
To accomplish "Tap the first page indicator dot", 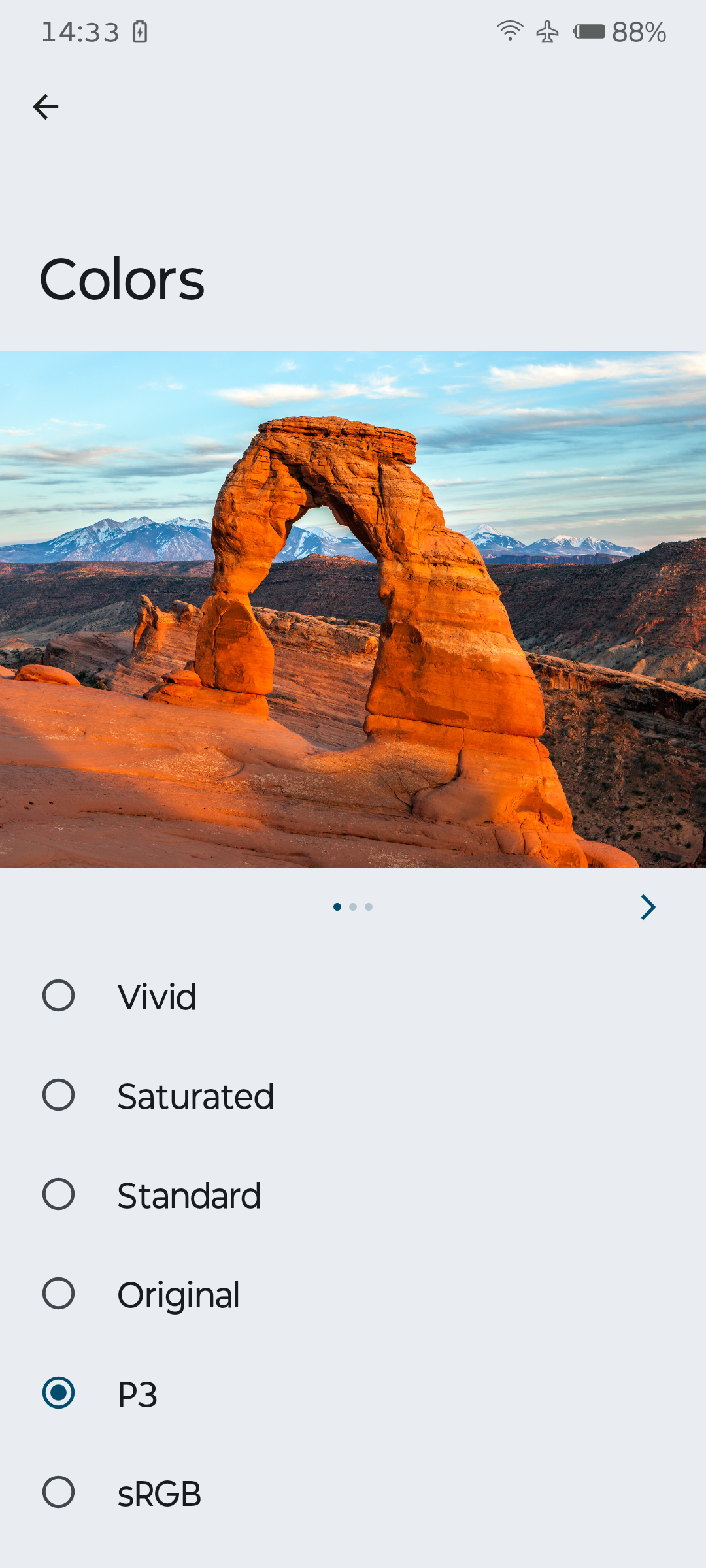I will [337, 907].
